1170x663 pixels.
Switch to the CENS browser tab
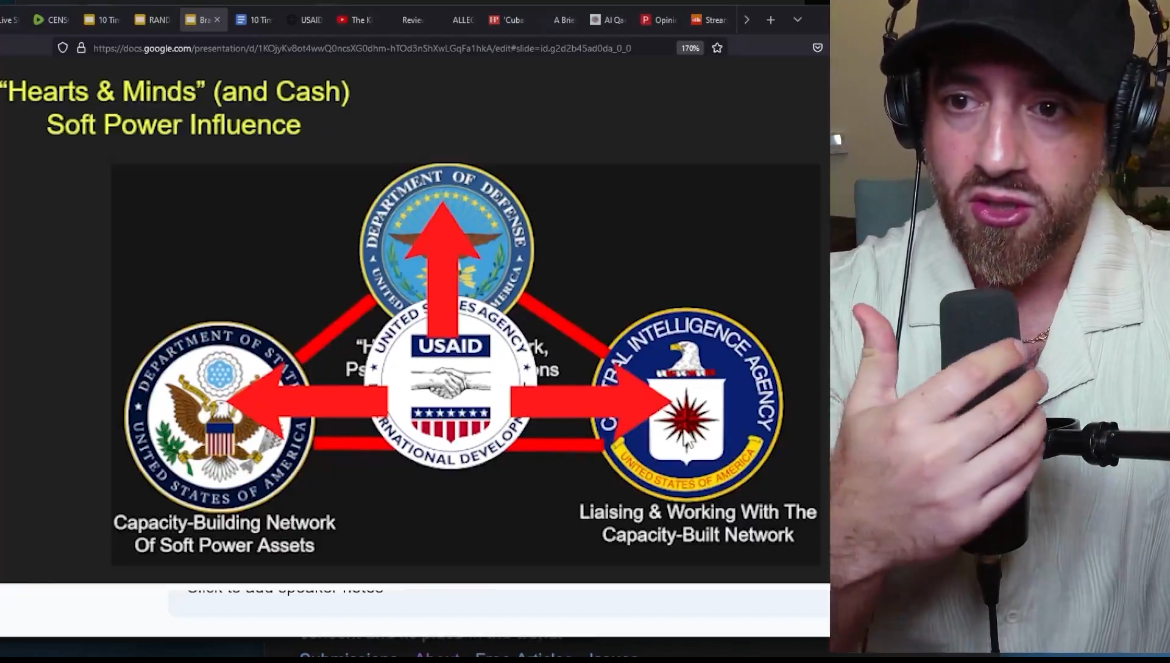(51, 20)
